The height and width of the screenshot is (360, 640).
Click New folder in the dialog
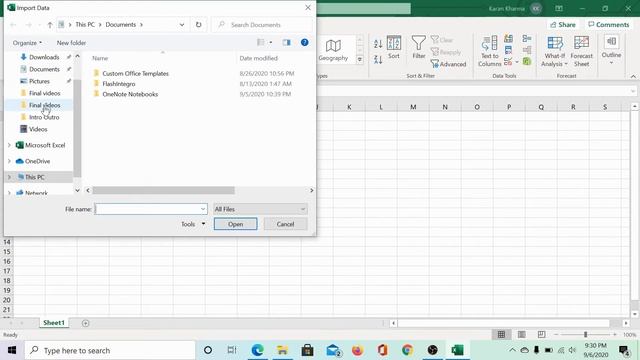71,42
